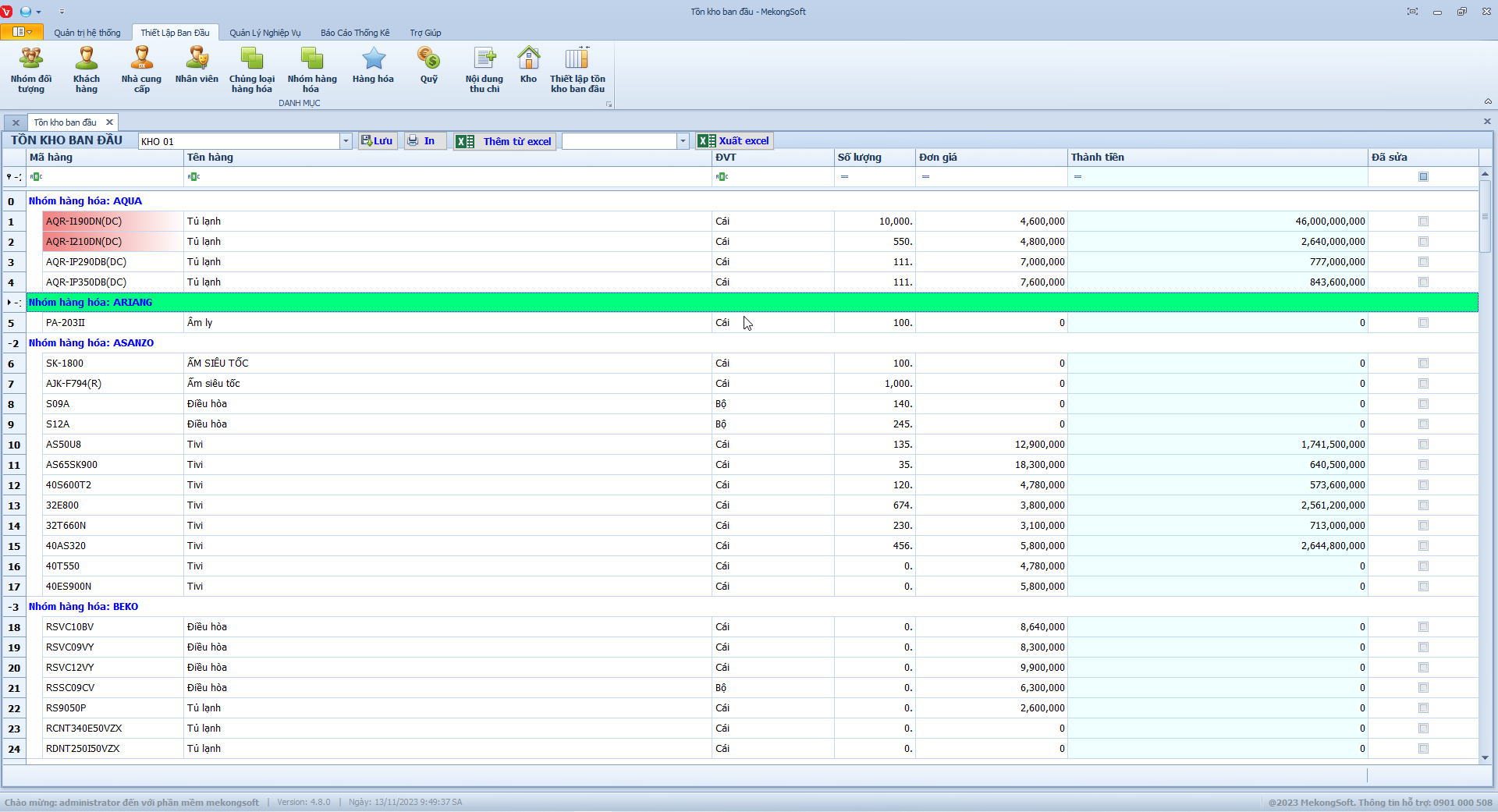1498x812 pixels.
Task: Click the Xuất excel export button
Action: 735,141
